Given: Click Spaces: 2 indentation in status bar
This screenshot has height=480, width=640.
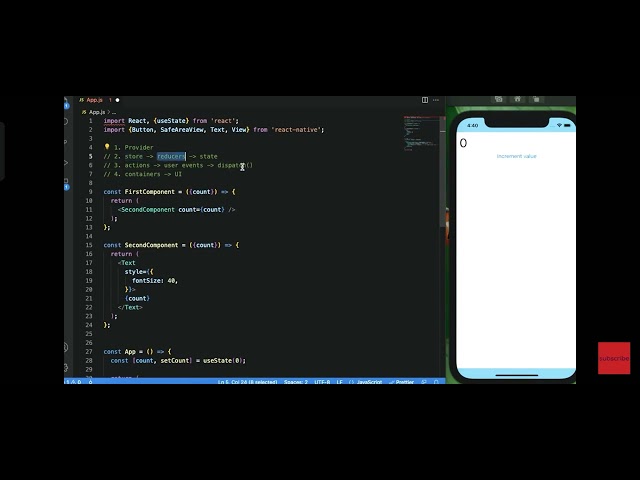Looking at the screenshot, I should coord(296,382).
